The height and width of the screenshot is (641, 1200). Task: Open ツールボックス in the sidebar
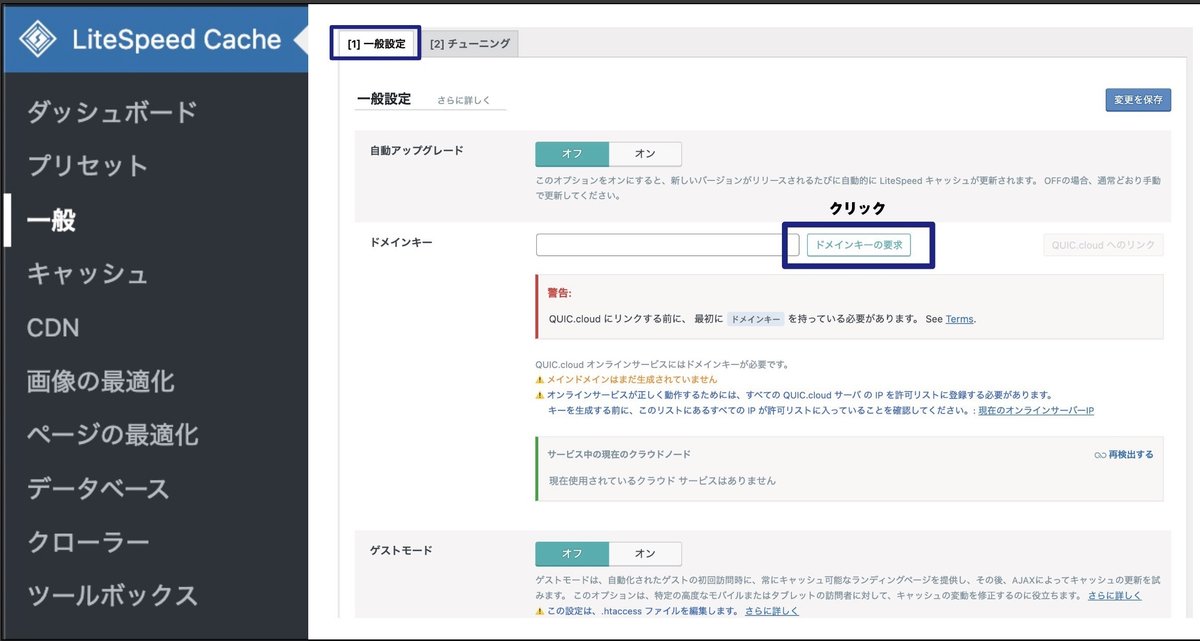point(112,596)
